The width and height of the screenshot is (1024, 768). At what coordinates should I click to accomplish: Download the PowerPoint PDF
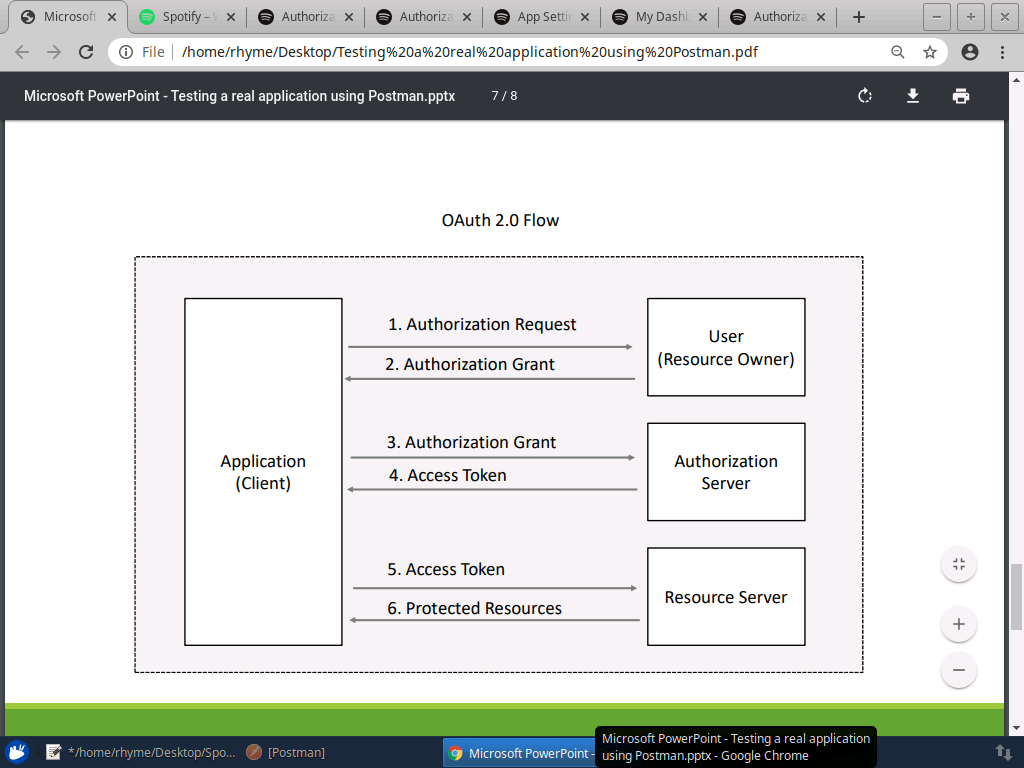(x=912, y=96)
